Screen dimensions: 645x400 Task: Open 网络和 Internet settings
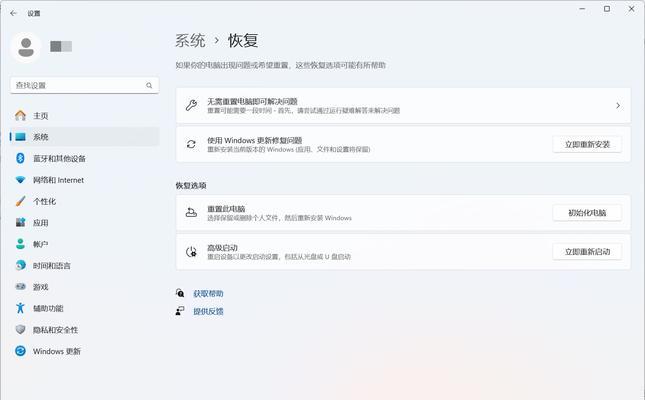[84, 180]
